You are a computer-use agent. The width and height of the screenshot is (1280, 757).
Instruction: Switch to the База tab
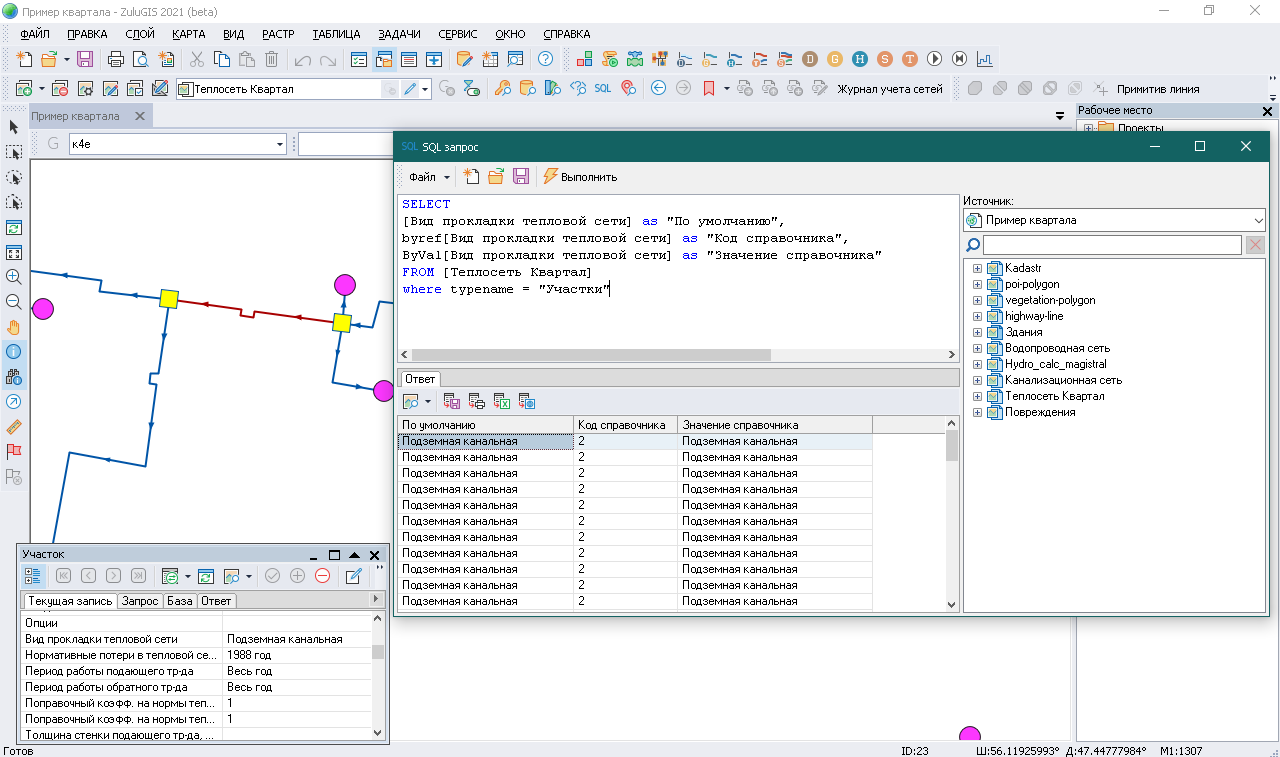180,601
